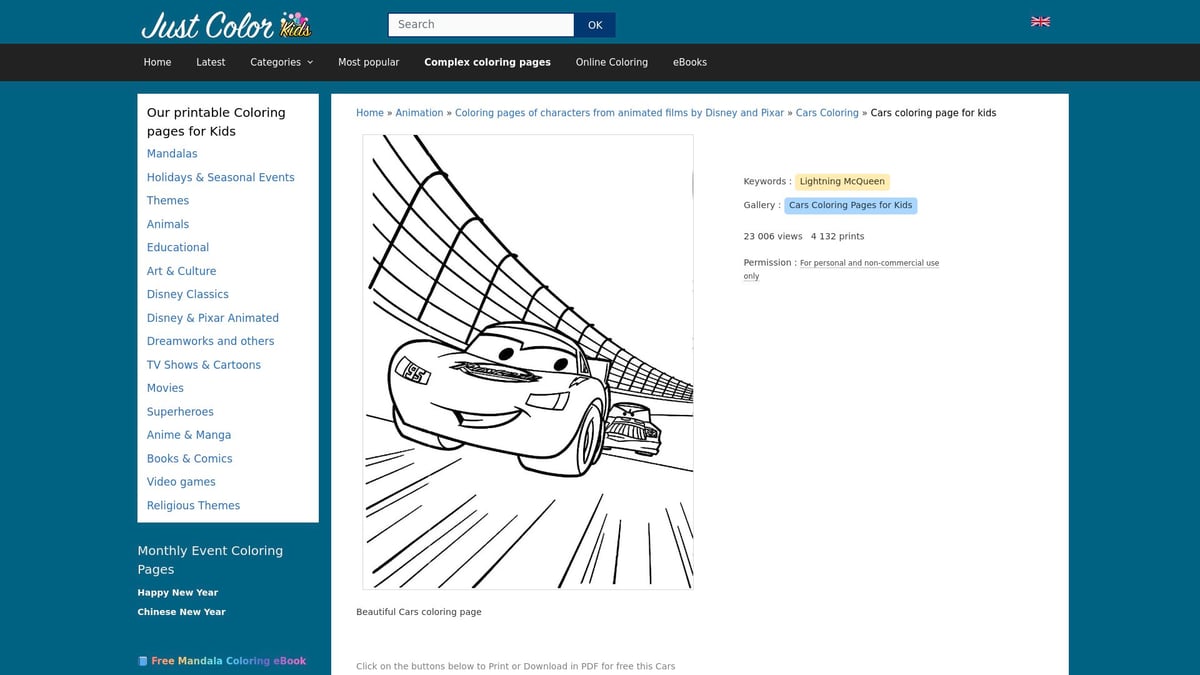The width and height of the screenshot is (1200, 675).
Task: Click into the Search input field
Action: coord(480,24)
